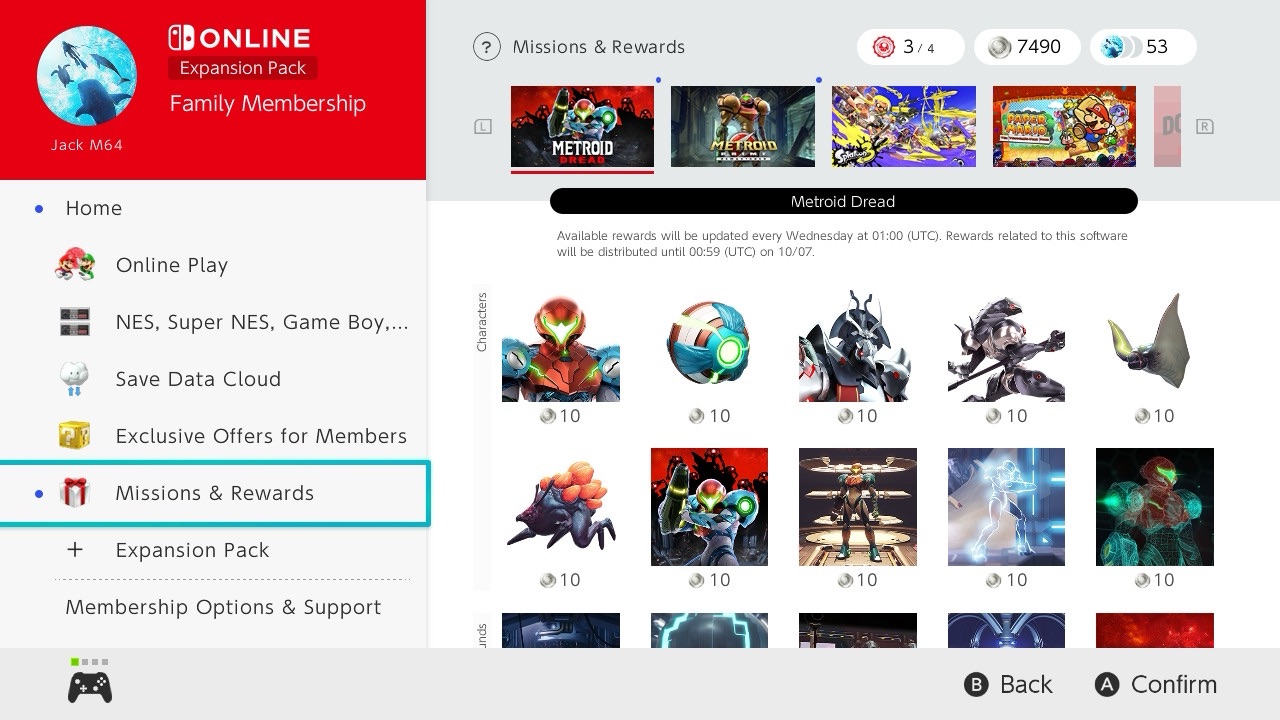Click the globe points gauge showing 53
The width and height of the screenshot is (1280, 720).
(x=1142, y=46)
